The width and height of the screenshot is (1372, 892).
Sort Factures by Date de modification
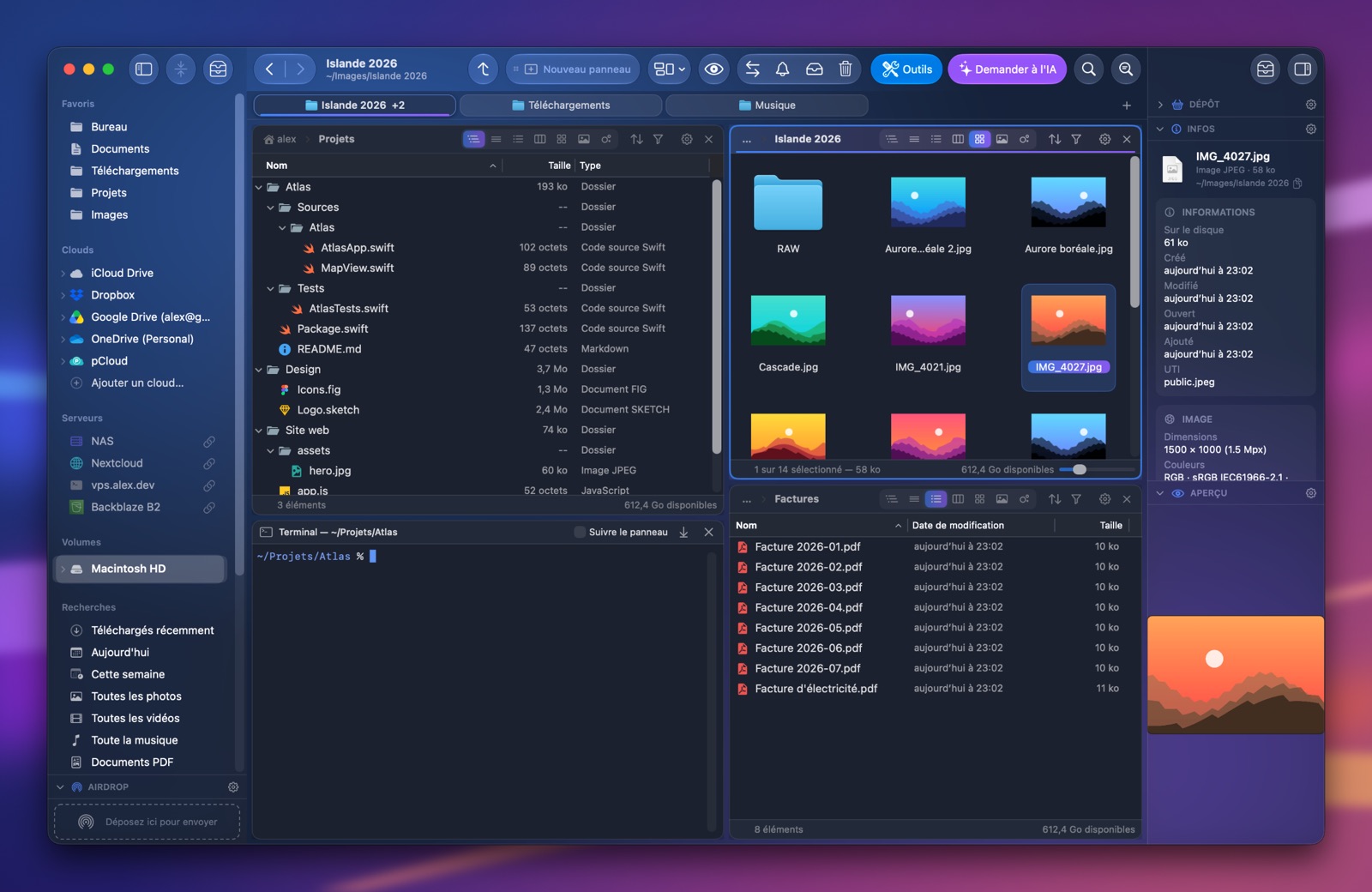(958, 526)
